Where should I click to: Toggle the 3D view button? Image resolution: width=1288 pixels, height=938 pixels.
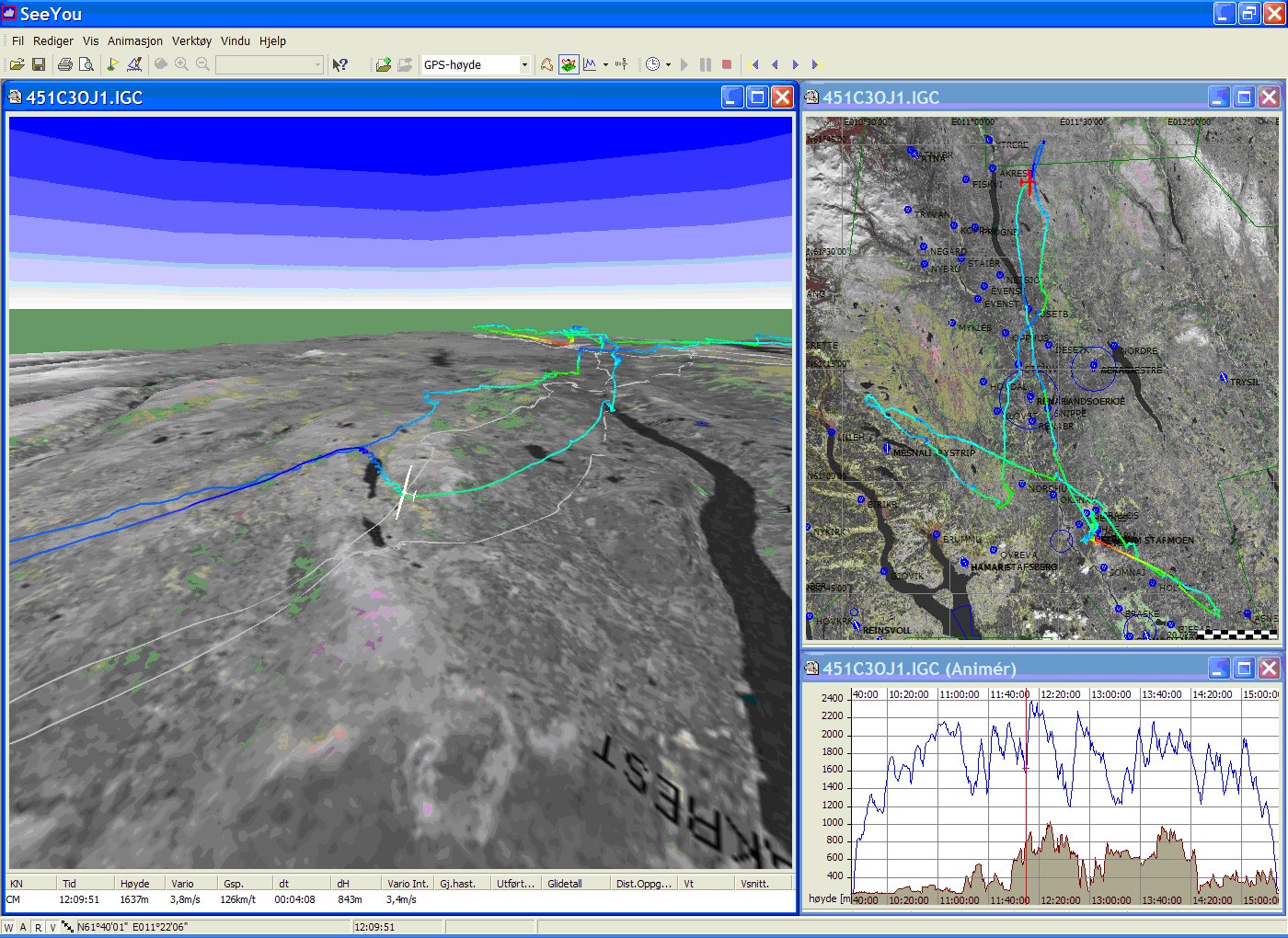(x=569, y=64)
